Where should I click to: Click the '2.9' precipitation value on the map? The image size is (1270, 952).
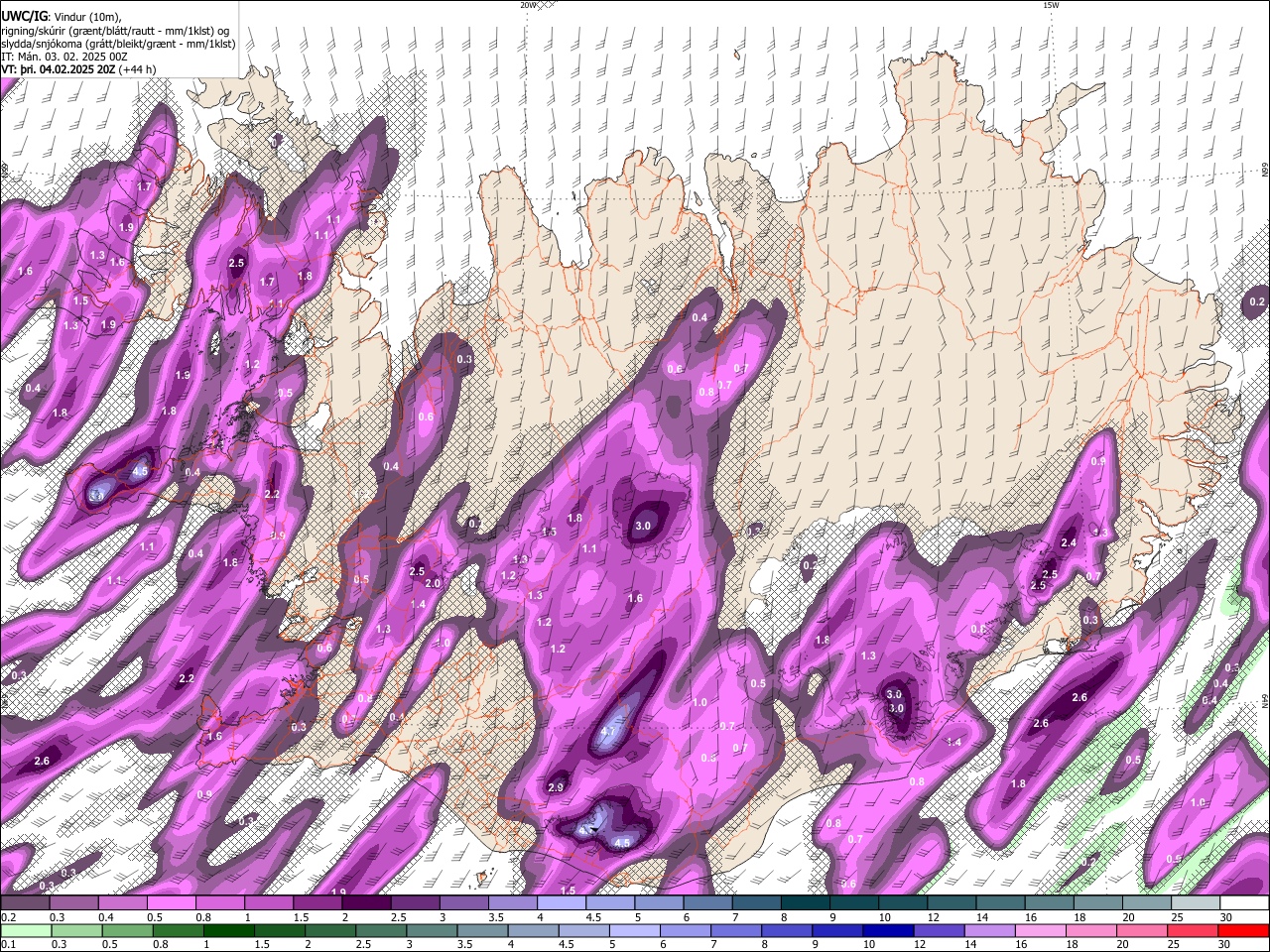(556, 787)
